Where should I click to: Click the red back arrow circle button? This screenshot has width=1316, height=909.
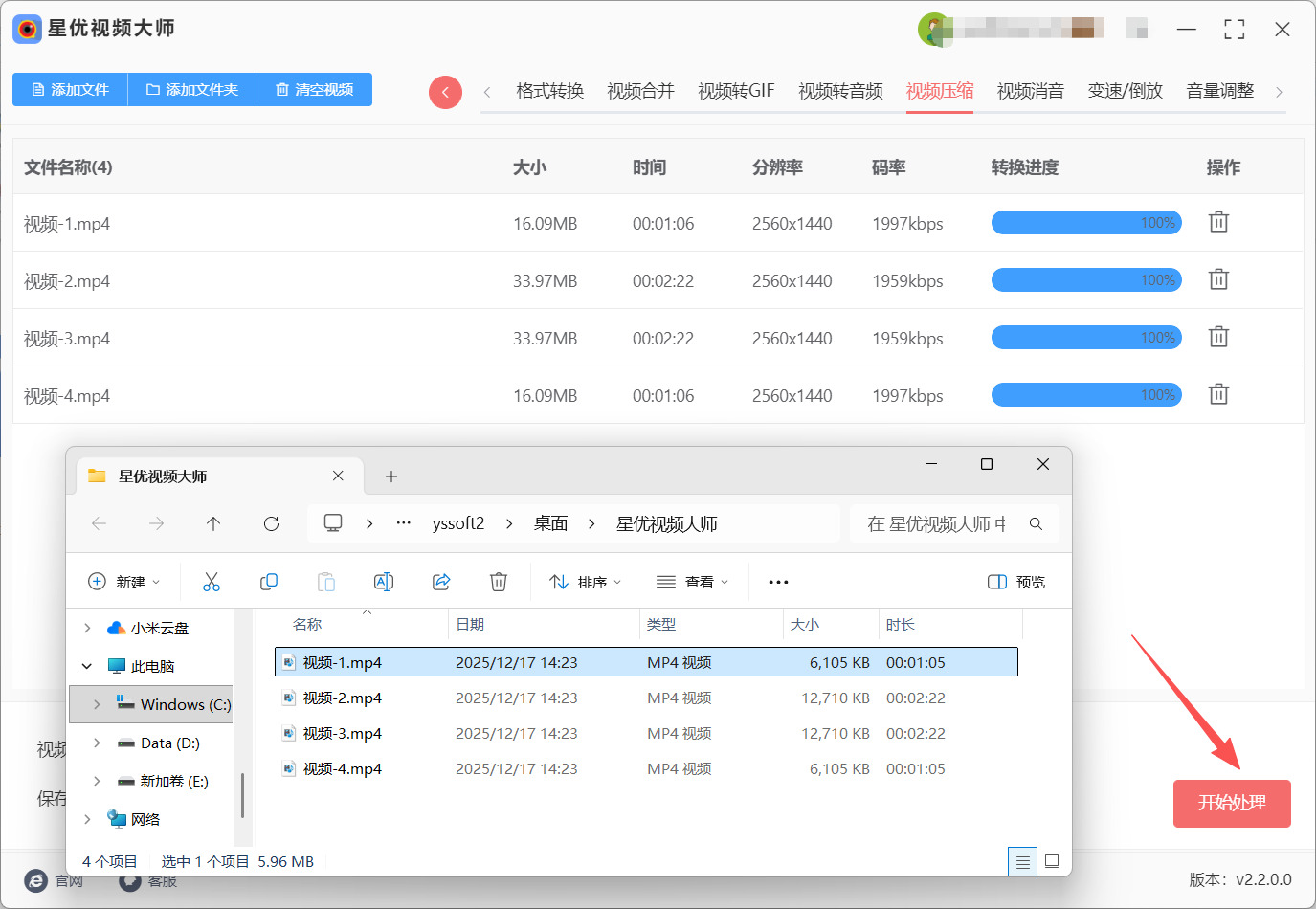point(445,92)
